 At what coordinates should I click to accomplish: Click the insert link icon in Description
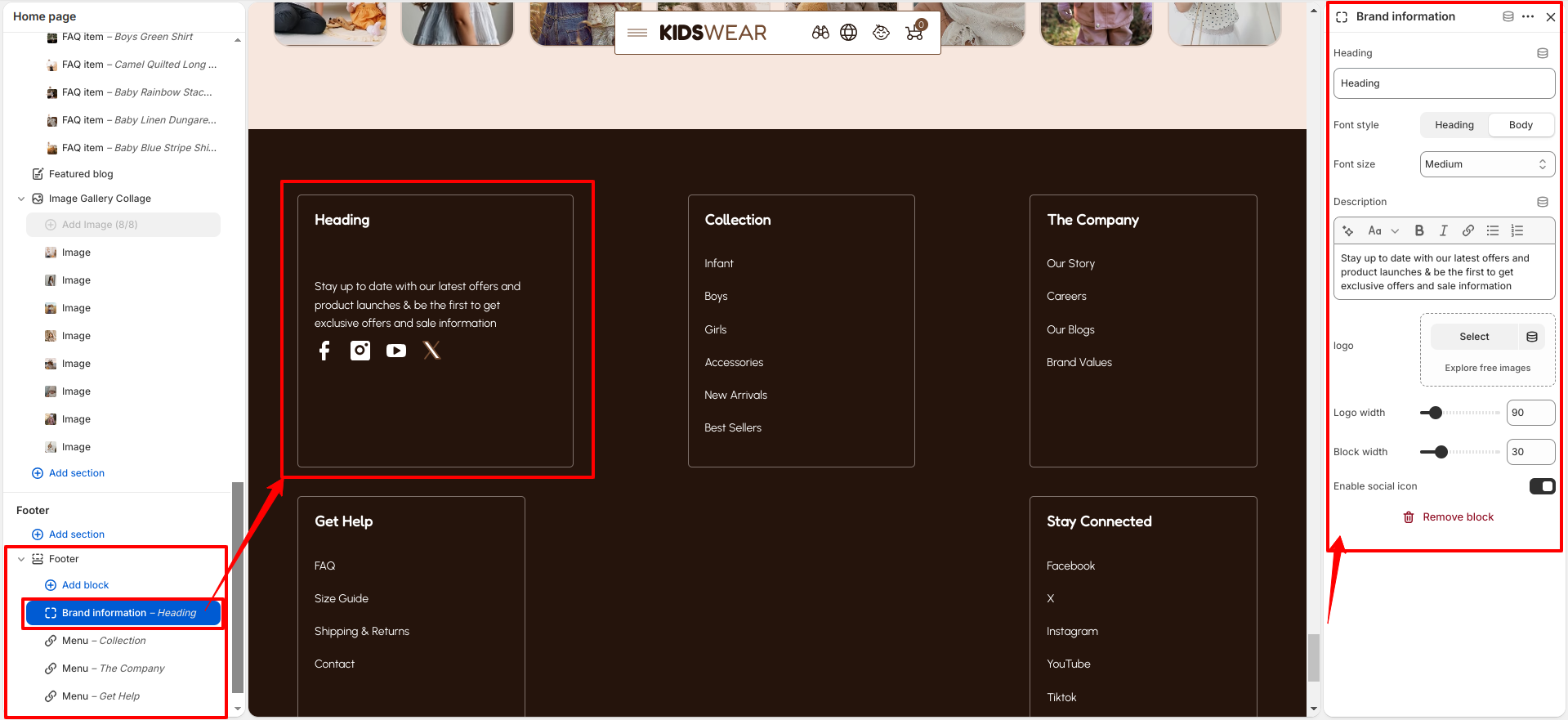point(1468,231)
